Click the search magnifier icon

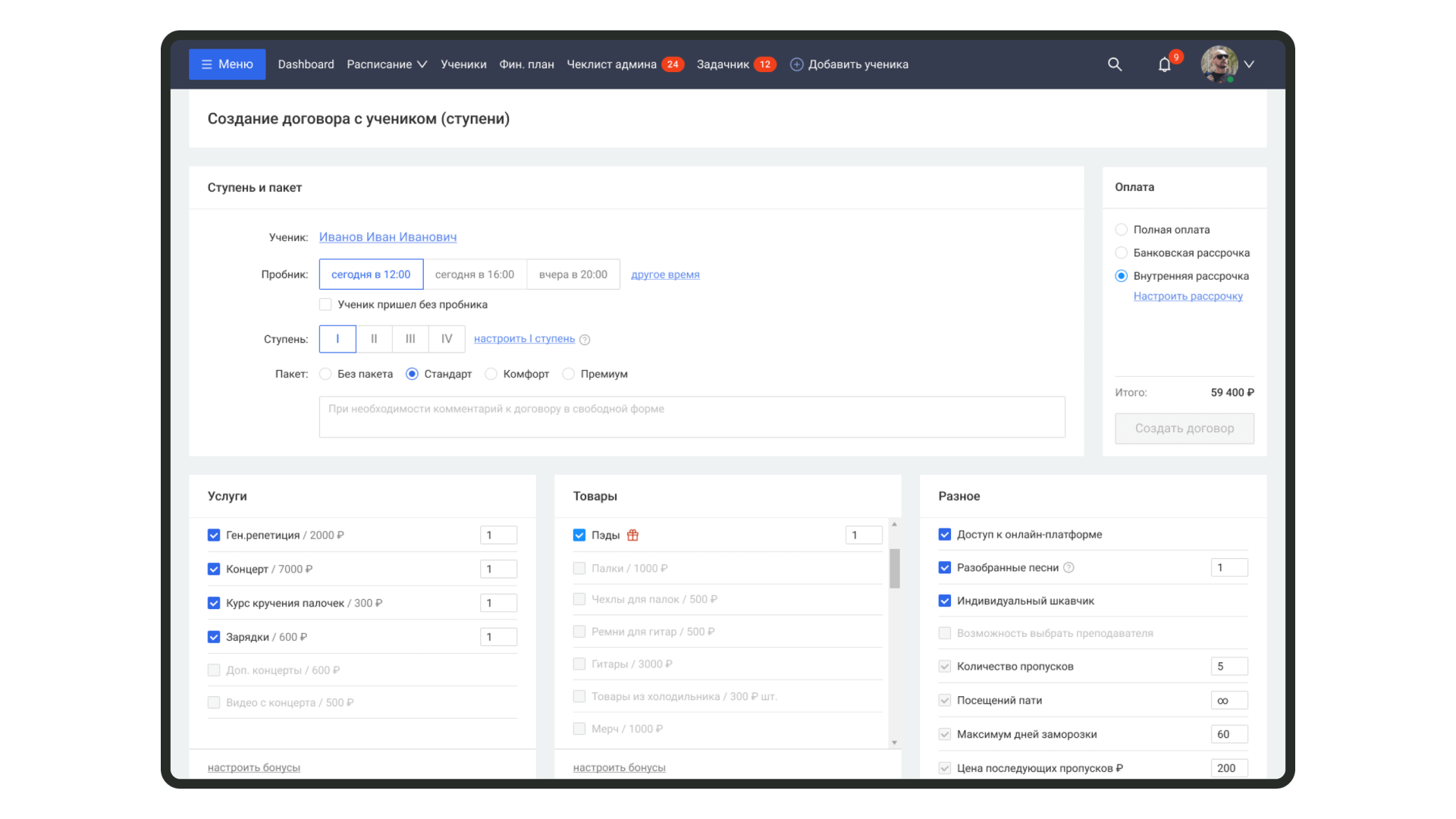coord(1114,64)
